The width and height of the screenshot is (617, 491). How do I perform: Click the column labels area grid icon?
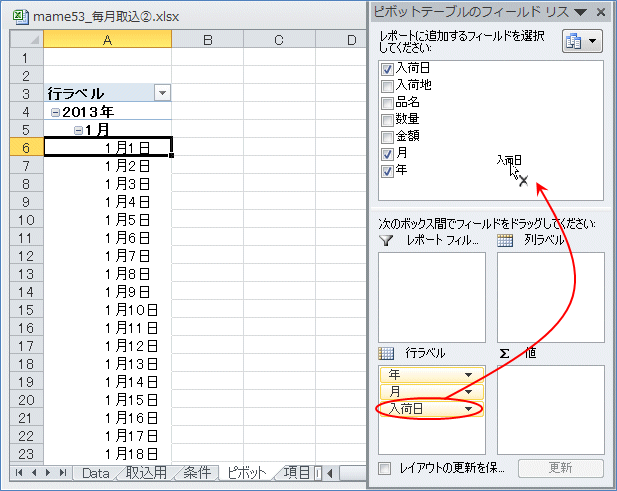(x=505, y=240)
